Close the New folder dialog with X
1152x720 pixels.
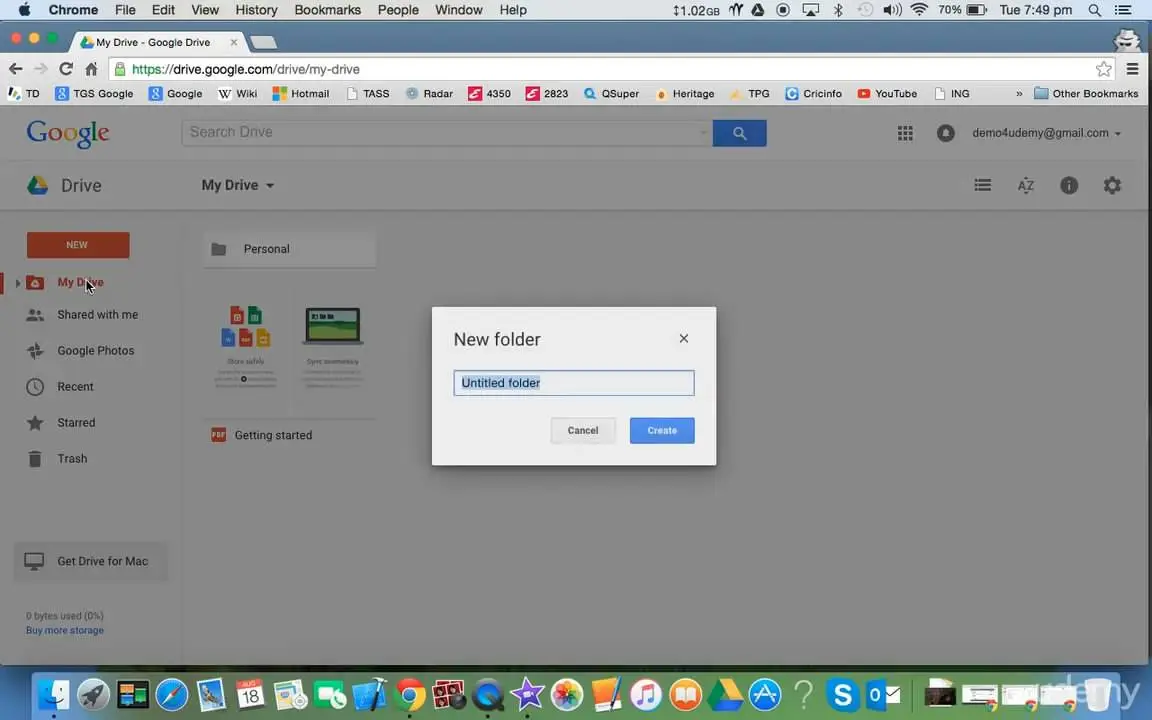(684, 339)
